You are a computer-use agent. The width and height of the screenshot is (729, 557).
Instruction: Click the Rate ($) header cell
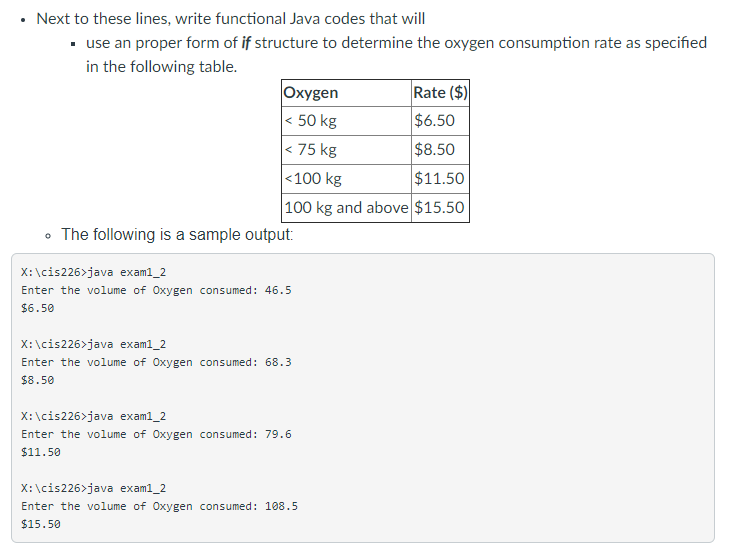[x=440, y=93]
